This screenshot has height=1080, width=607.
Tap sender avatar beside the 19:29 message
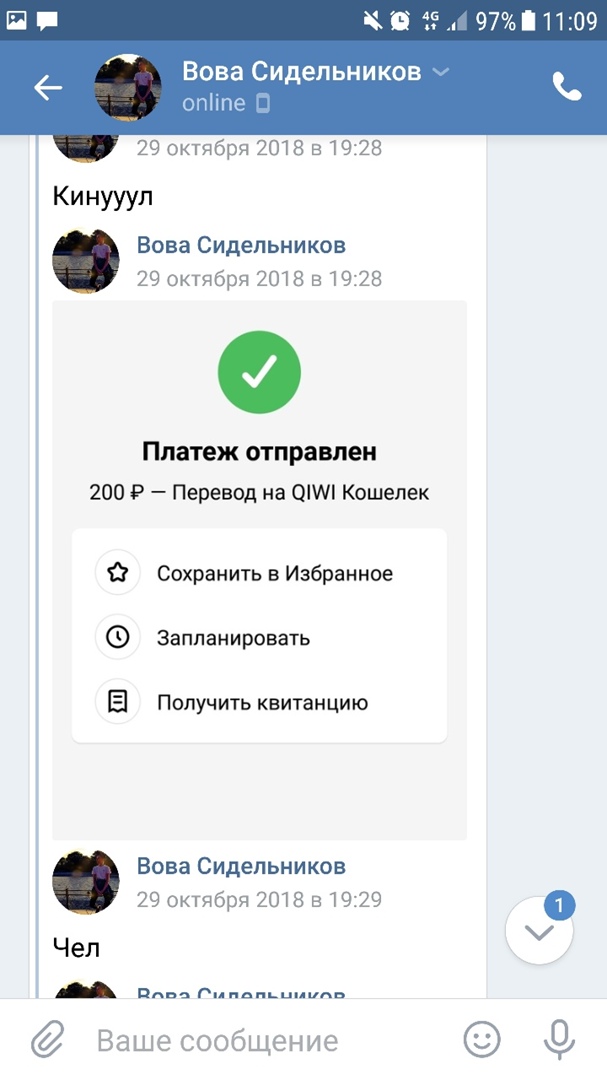86,881
